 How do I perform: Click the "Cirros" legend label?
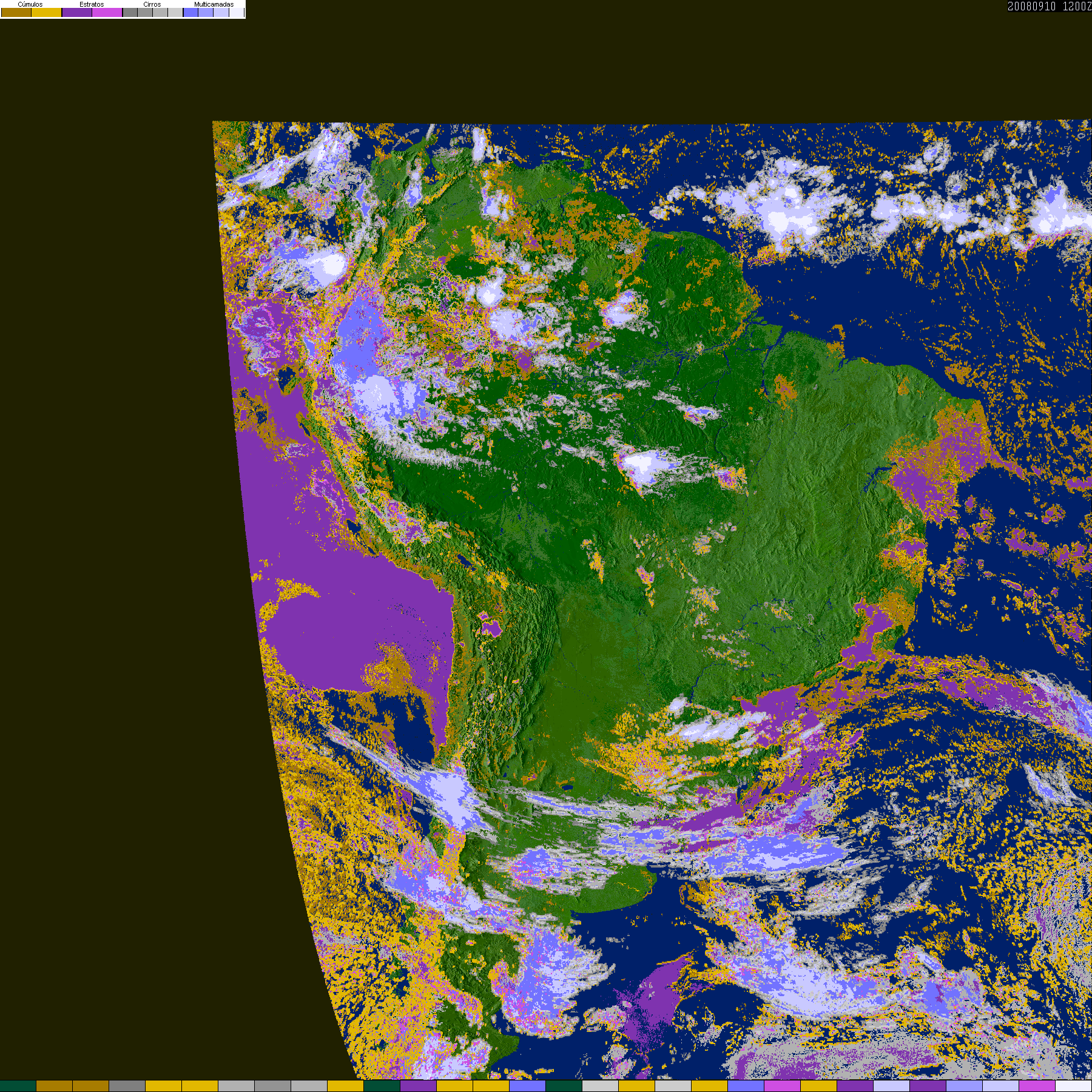pos(152,4)
